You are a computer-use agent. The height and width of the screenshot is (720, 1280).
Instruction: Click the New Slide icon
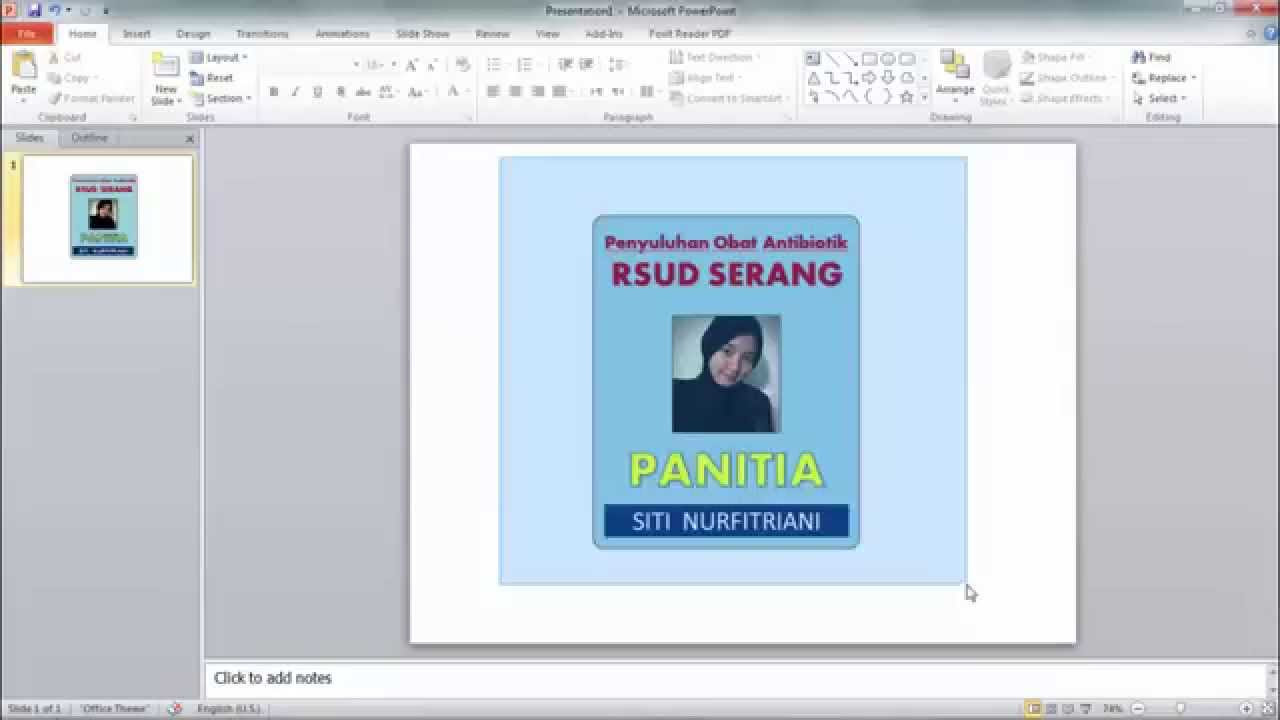[x=165, y=66]
